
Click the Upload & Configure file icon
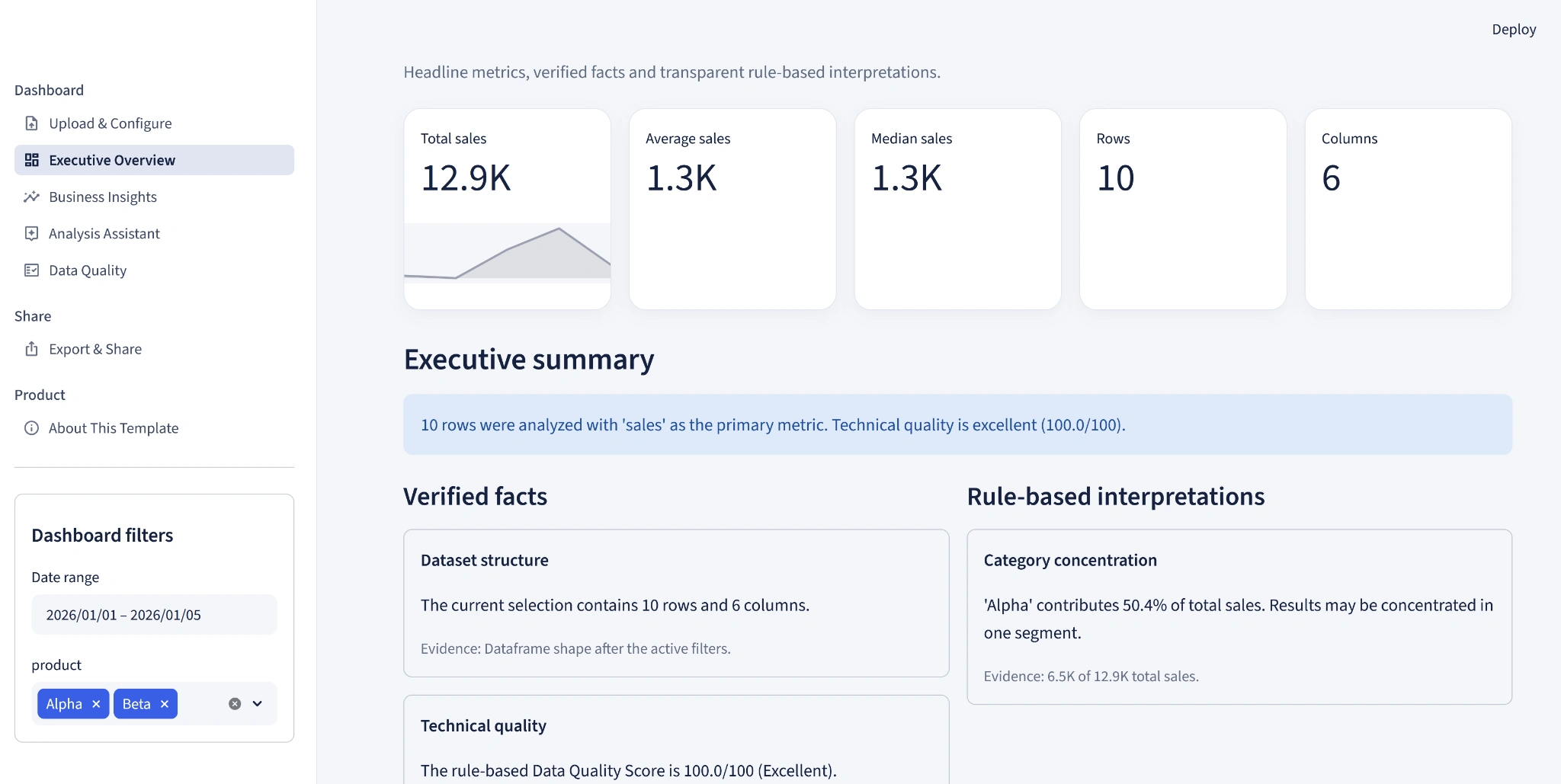click(31, 123)
